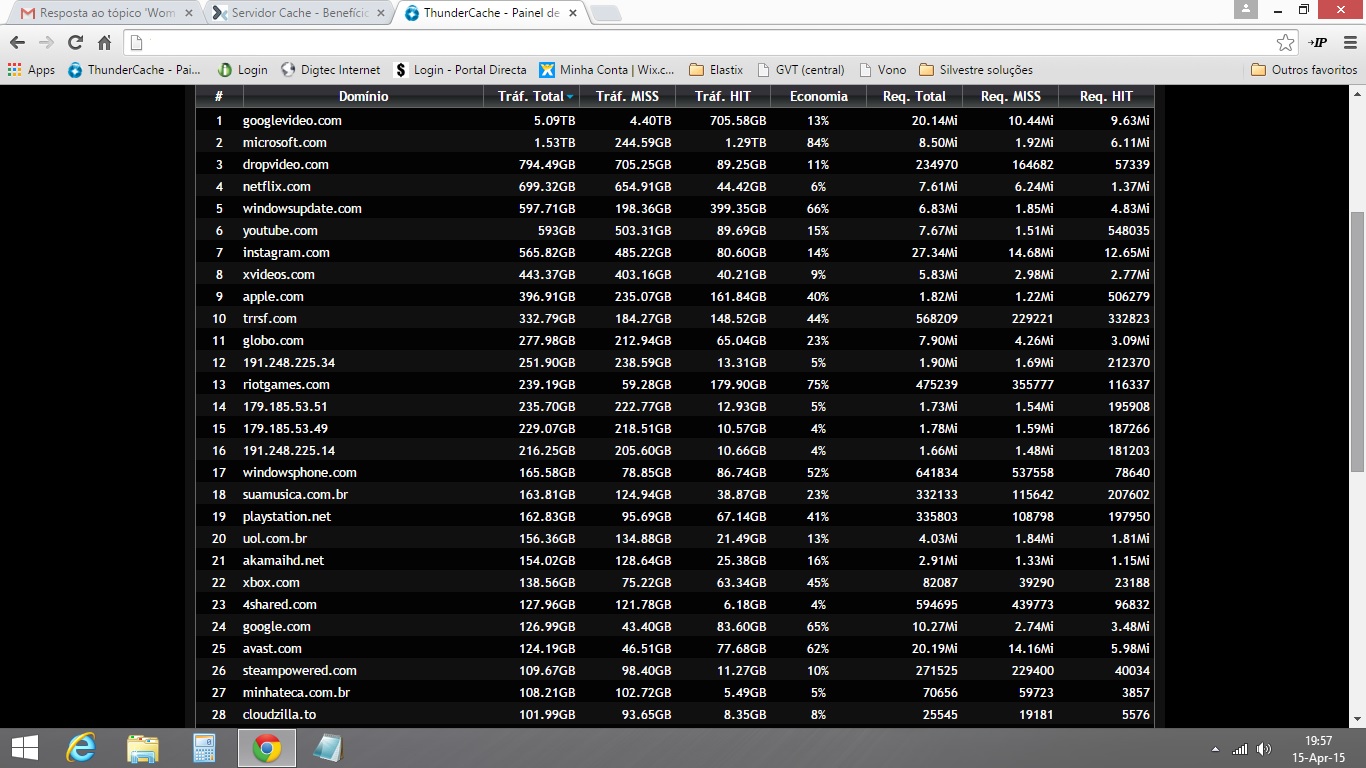Click the 84% economy value for microsoft.com
Screen dimensions: 1366x768
(x=818, y=143)
